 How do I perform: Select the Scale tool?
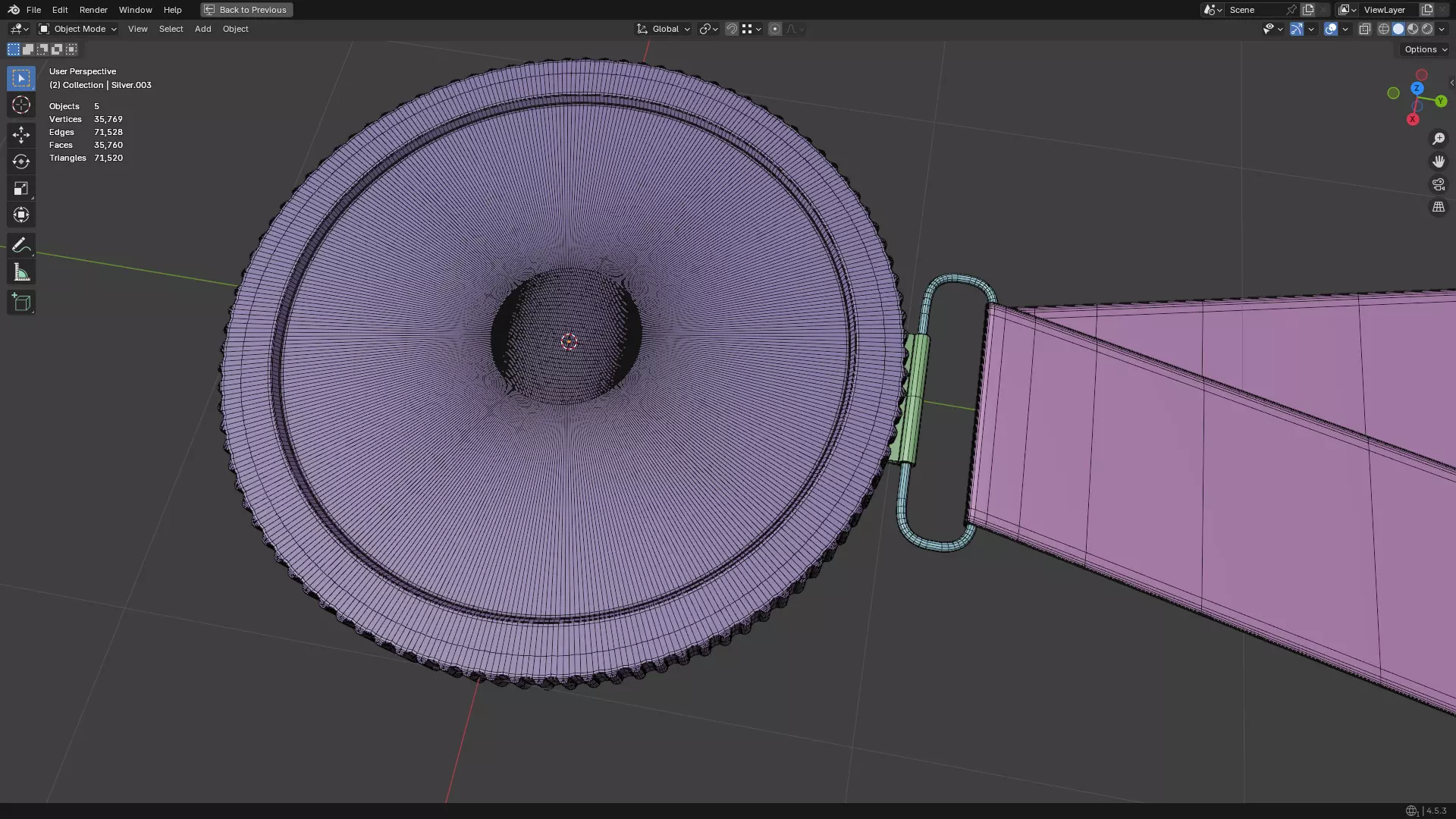pyautogui.click(x=21, y=188)
